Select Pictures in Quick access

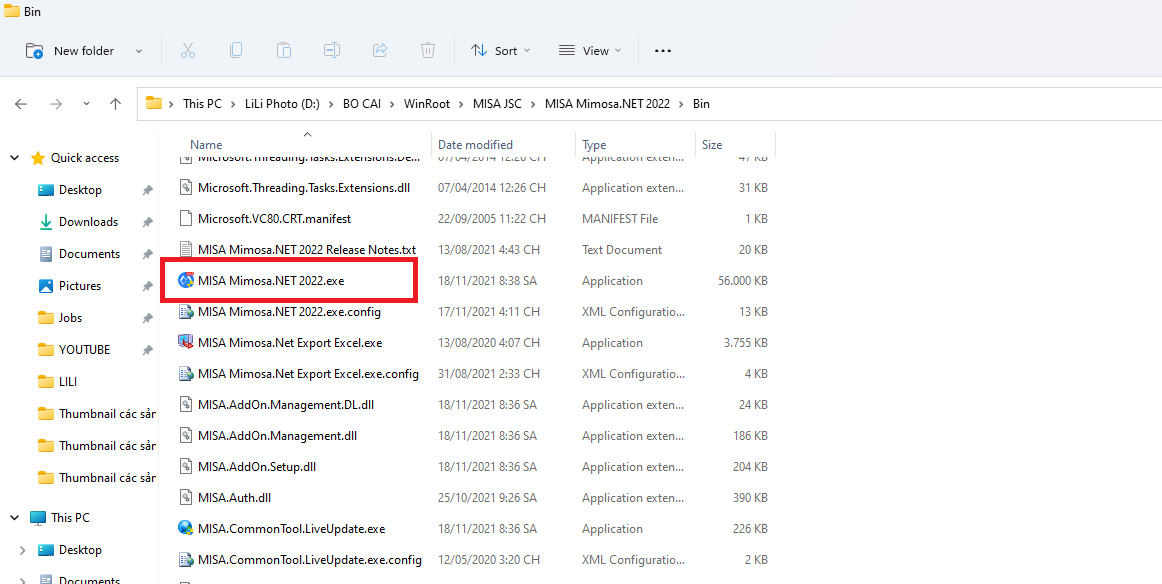[79, 285]
